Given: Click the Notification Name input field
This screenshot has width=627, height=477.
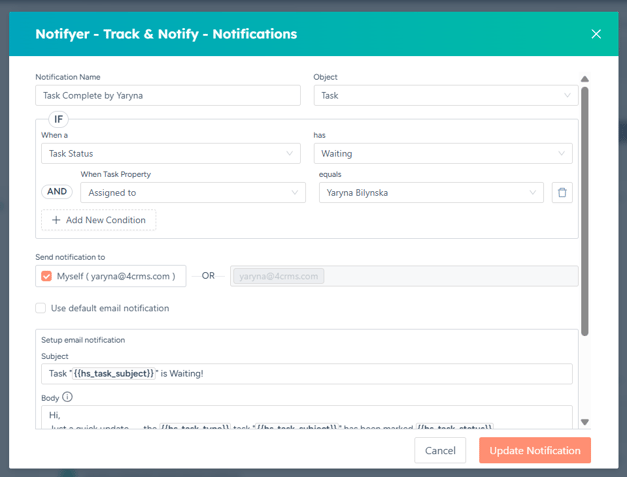Looking at the screenshot, I should pos(168,95).
